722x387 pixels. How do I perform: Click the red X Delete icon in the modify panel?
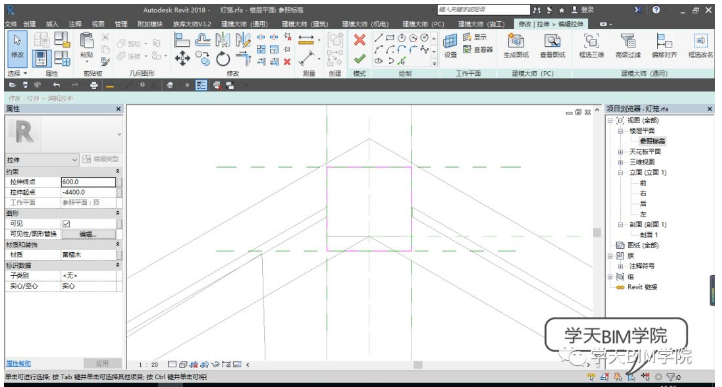click(287, 62)
